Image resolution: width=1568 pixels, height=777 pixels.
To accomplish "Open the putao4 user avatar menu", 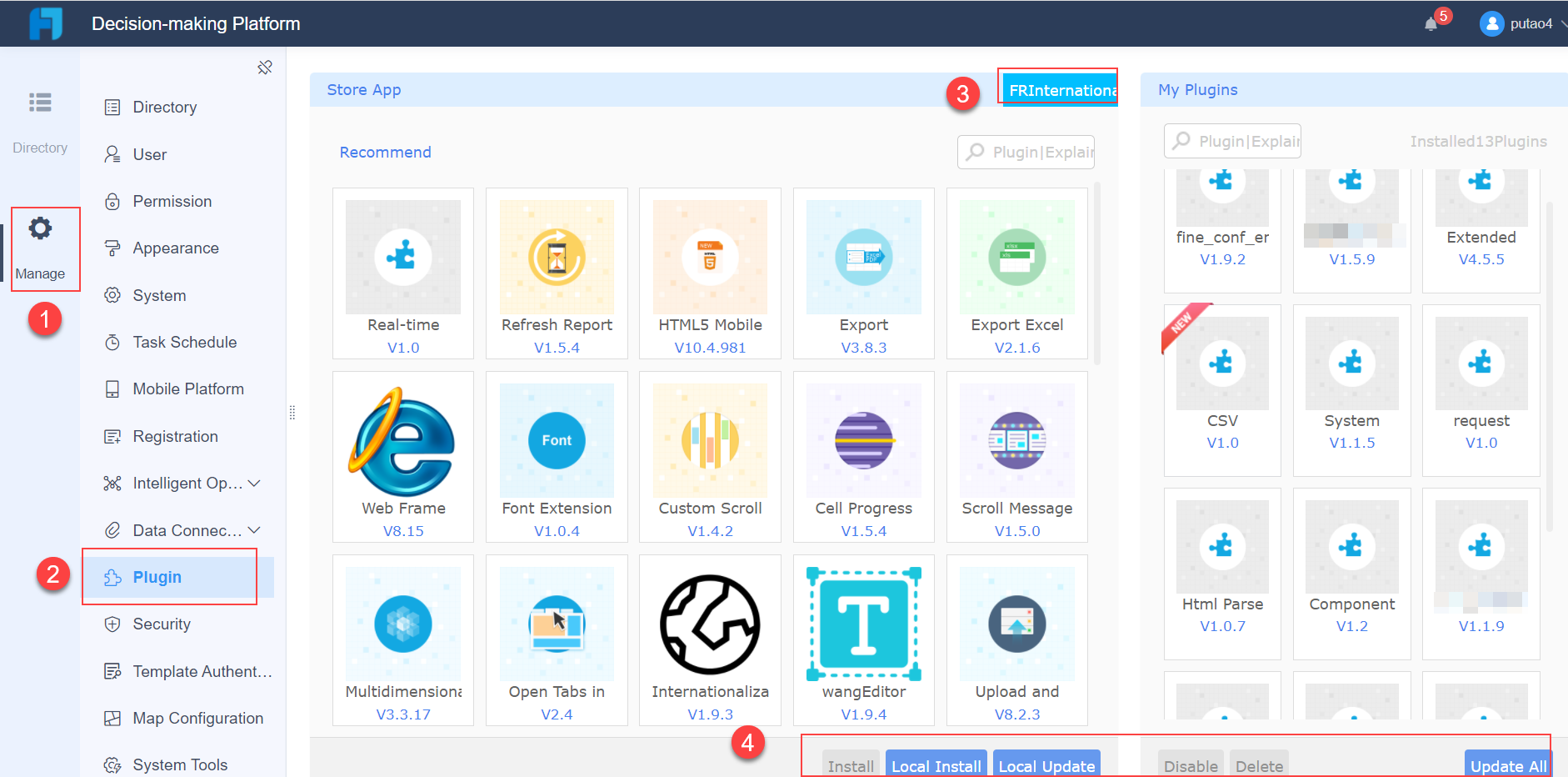I will (1491, 23).
